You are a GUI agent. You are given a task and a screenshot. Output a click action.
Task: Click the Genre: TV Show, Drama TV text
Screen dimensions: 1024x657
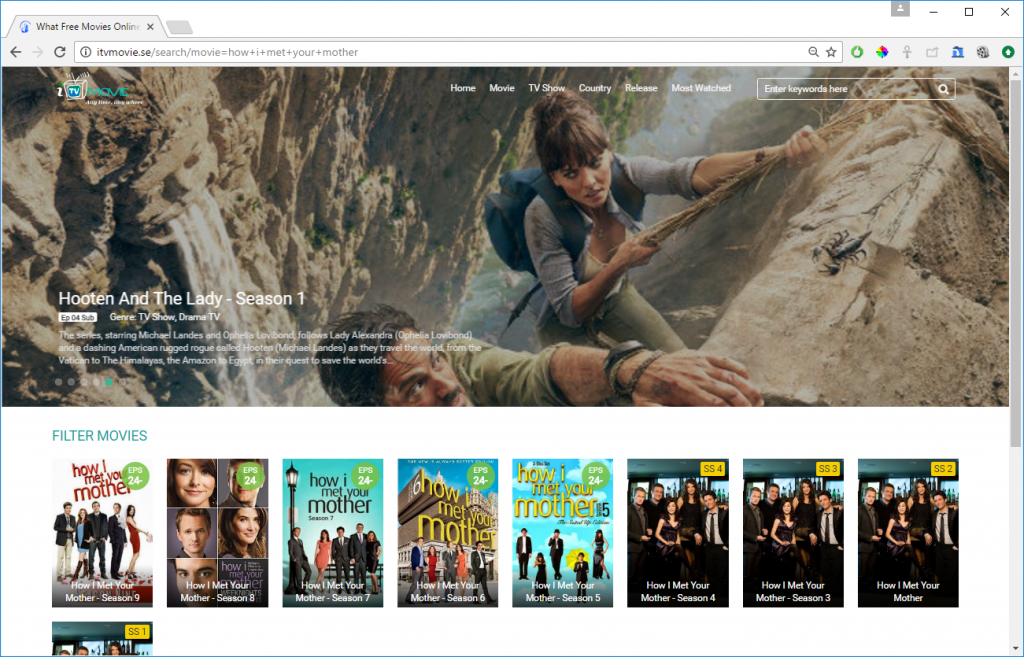pyautogui.click(x=165, y=317)
